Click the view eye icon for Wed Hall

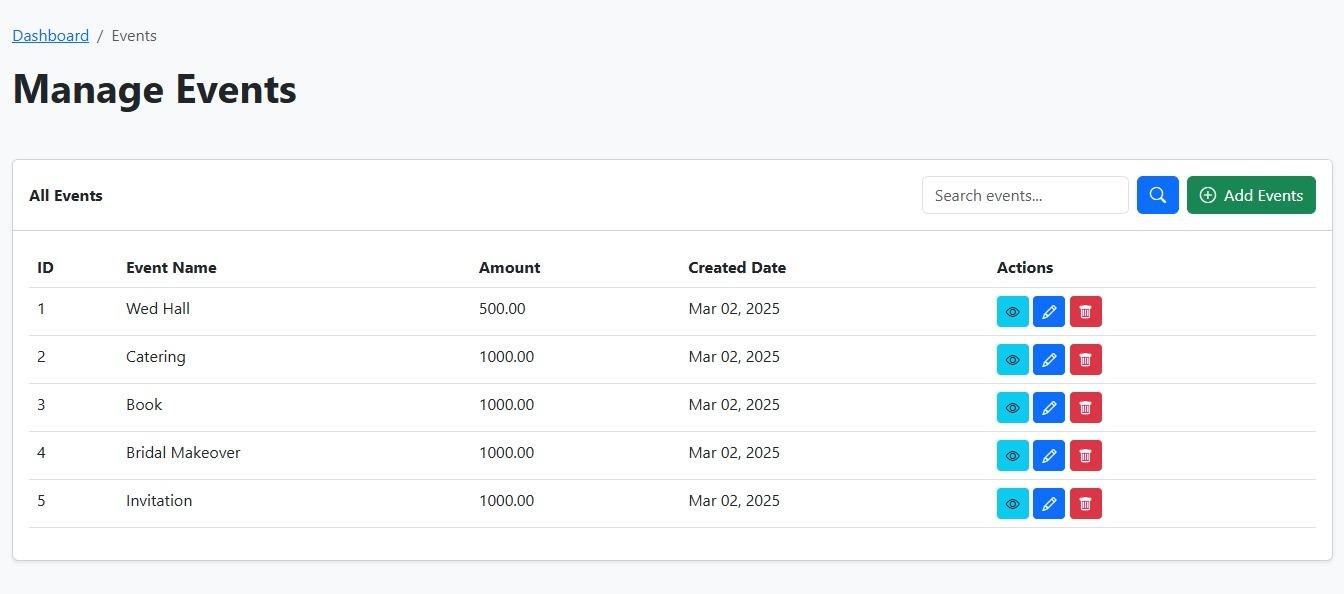point(1012,312)
